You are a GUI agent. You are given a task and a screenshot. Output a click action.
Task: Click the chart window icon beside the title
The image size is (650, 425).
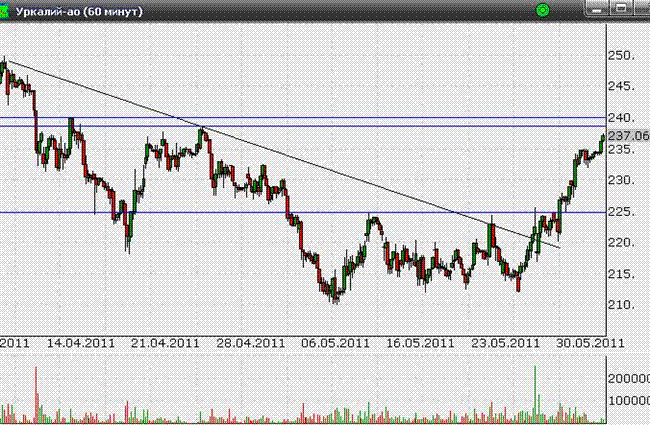click(x=4, y=11)
